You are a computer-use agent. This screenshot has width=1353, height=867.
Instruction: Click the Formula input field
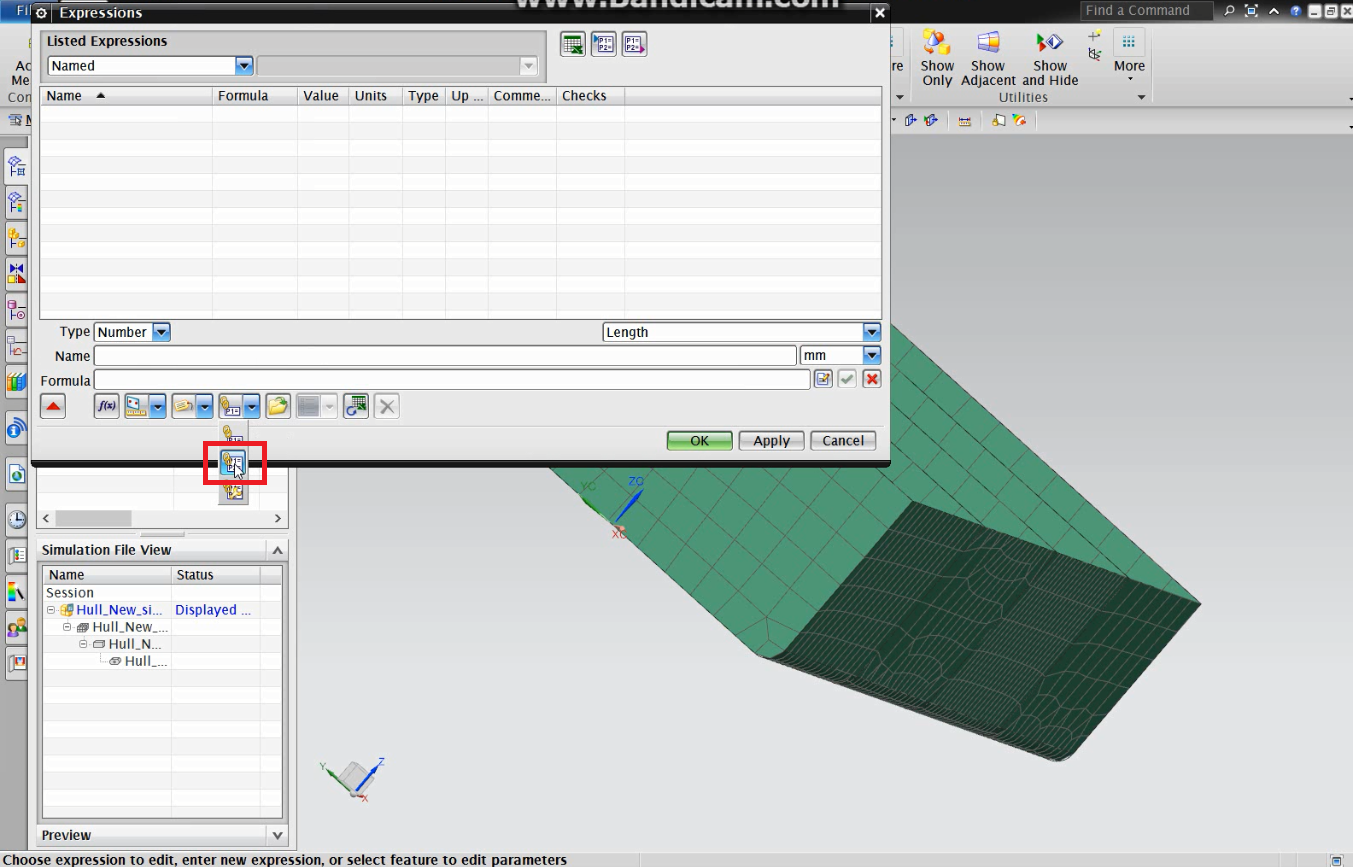click(x=452, y=380)
